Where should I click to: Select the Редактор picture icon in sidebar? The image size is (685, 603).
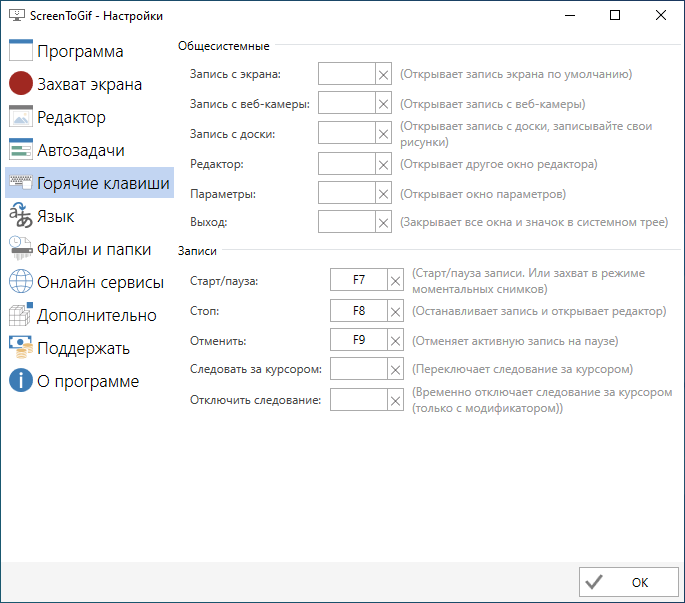point(21,116)
